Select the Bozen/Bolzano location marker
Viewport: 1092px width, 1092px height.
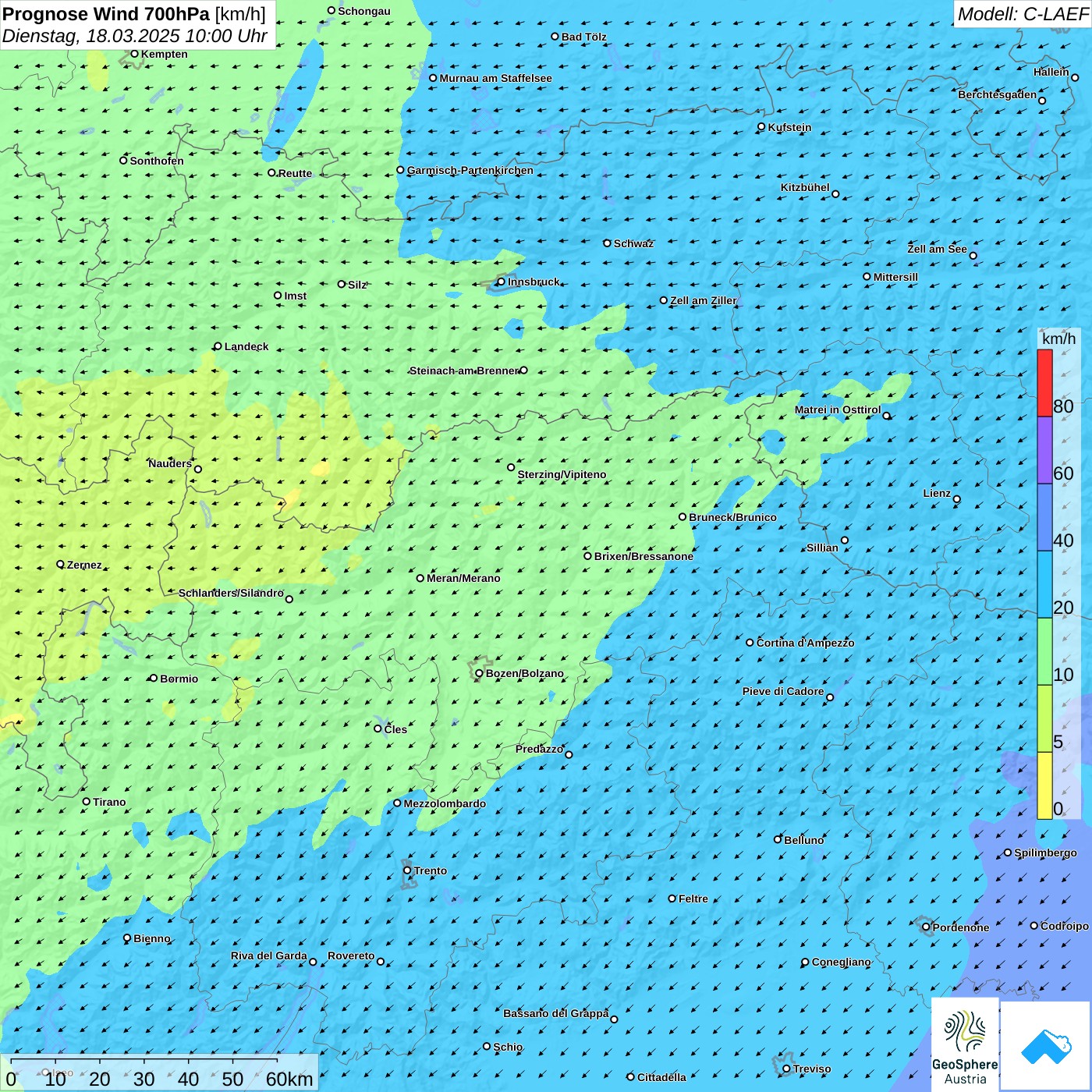479,673
